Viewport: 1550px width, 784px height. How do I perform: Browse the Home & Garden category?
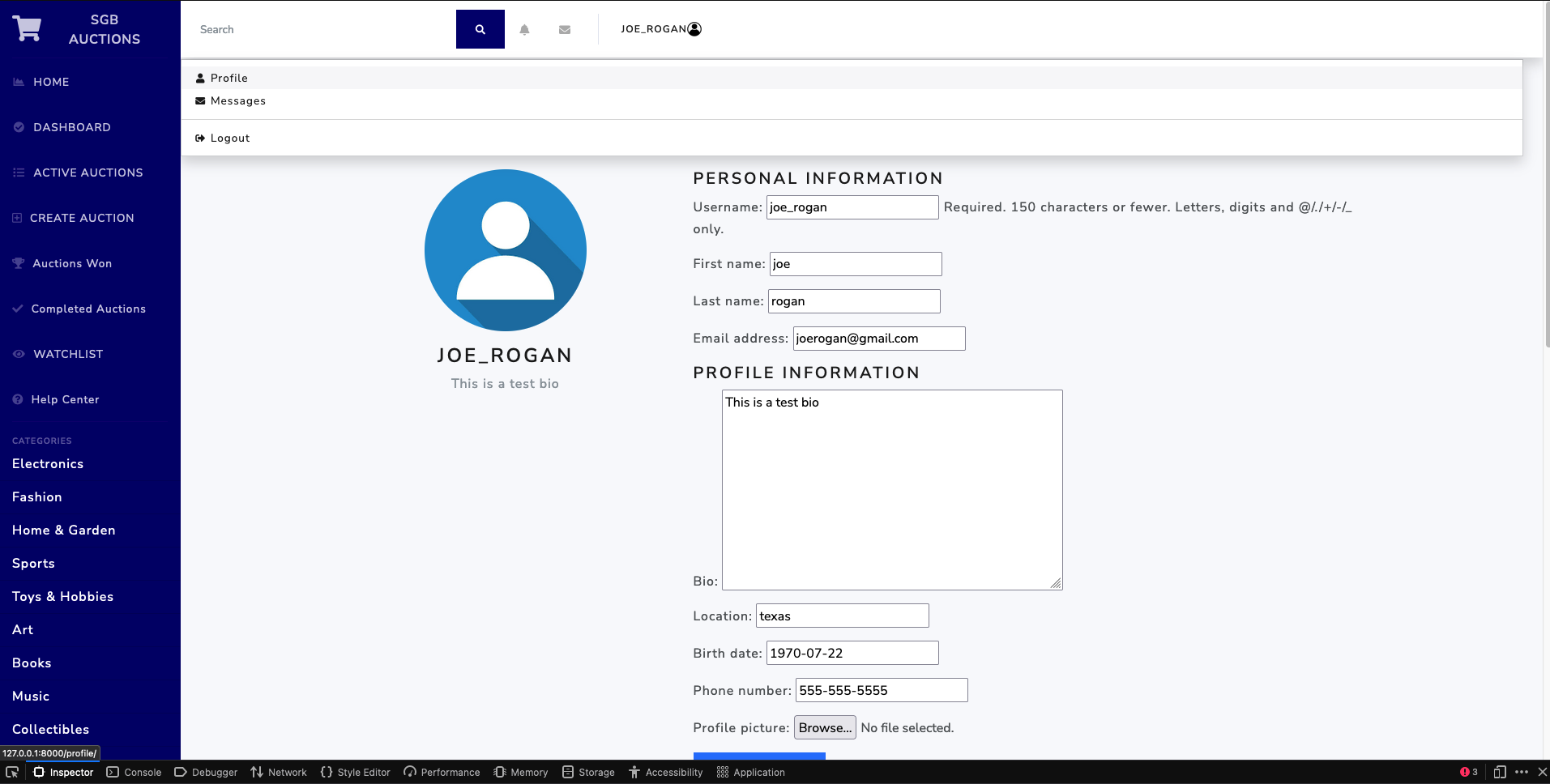point(64,530)
